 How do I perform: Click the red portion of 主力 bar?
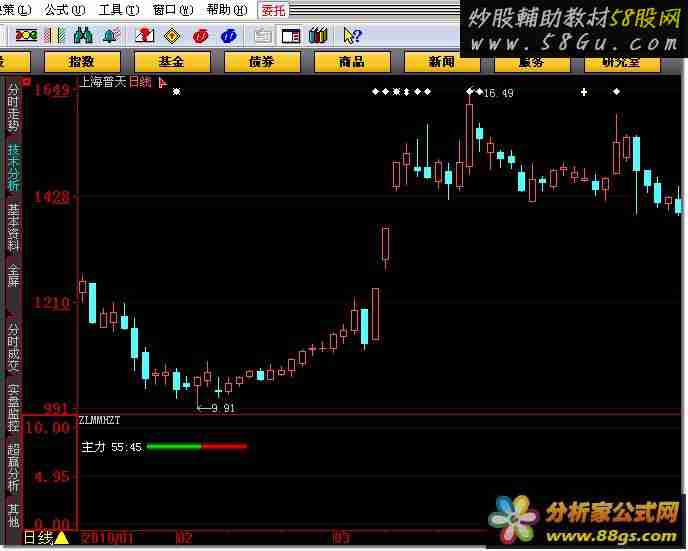click(224, 447)
